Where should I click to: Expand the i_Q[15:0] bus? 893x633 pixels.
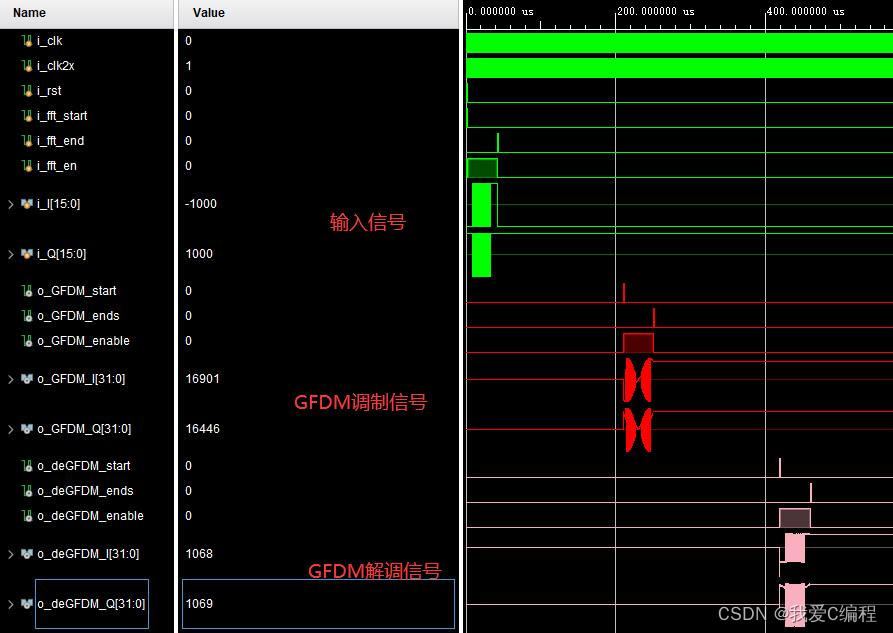(x=10, y=254)
